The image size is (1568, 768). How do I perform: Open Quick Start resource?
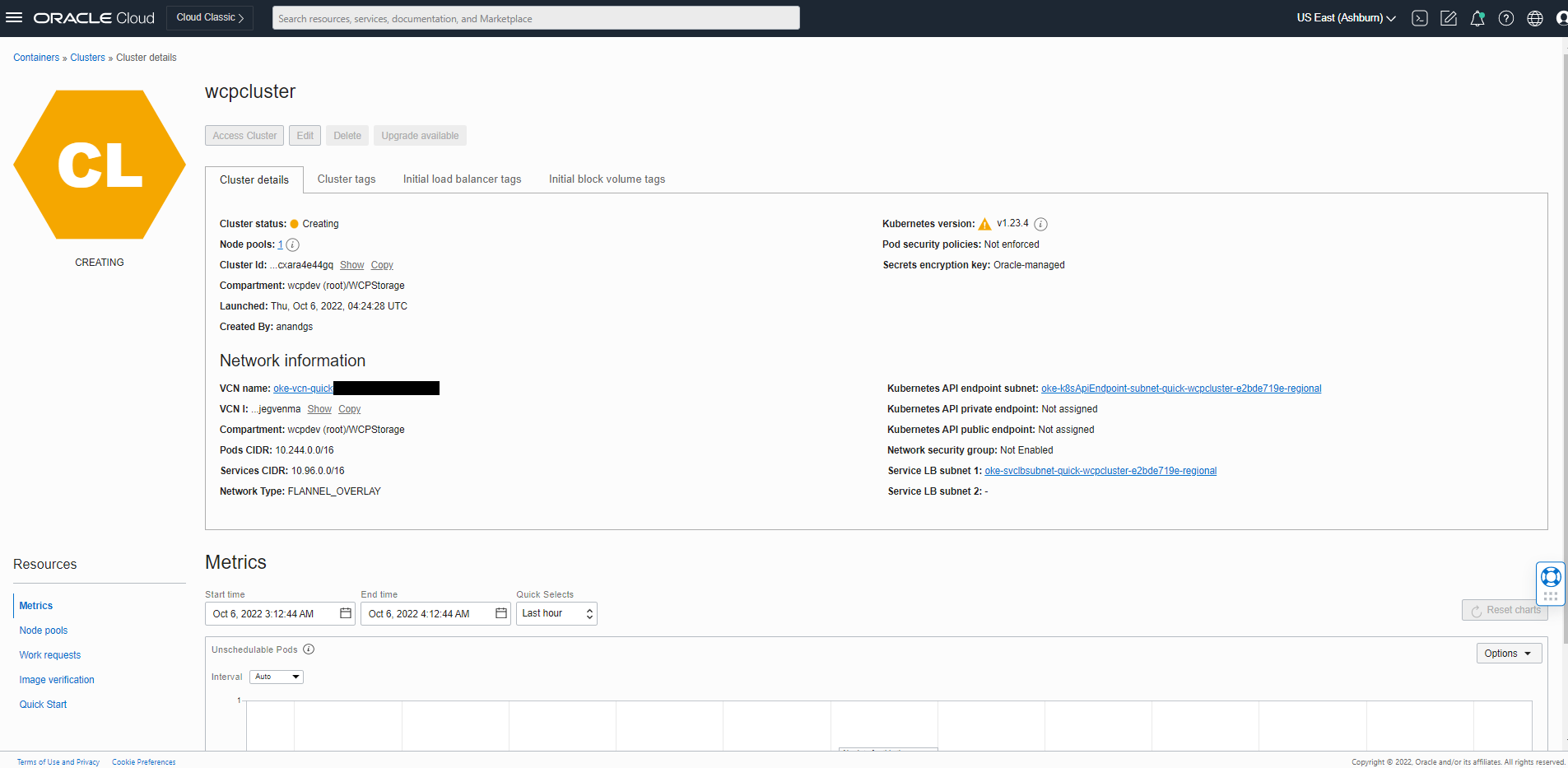43,705
